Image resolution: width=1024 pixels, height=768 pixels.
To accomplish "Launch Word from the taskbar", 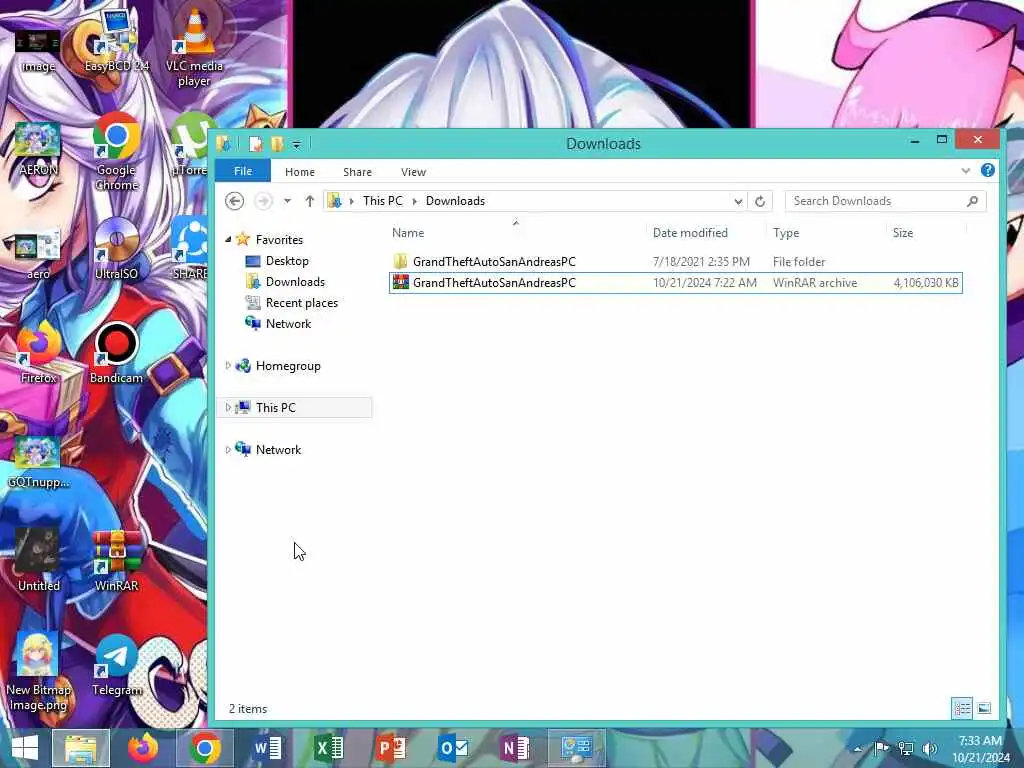I will [267, 748].
